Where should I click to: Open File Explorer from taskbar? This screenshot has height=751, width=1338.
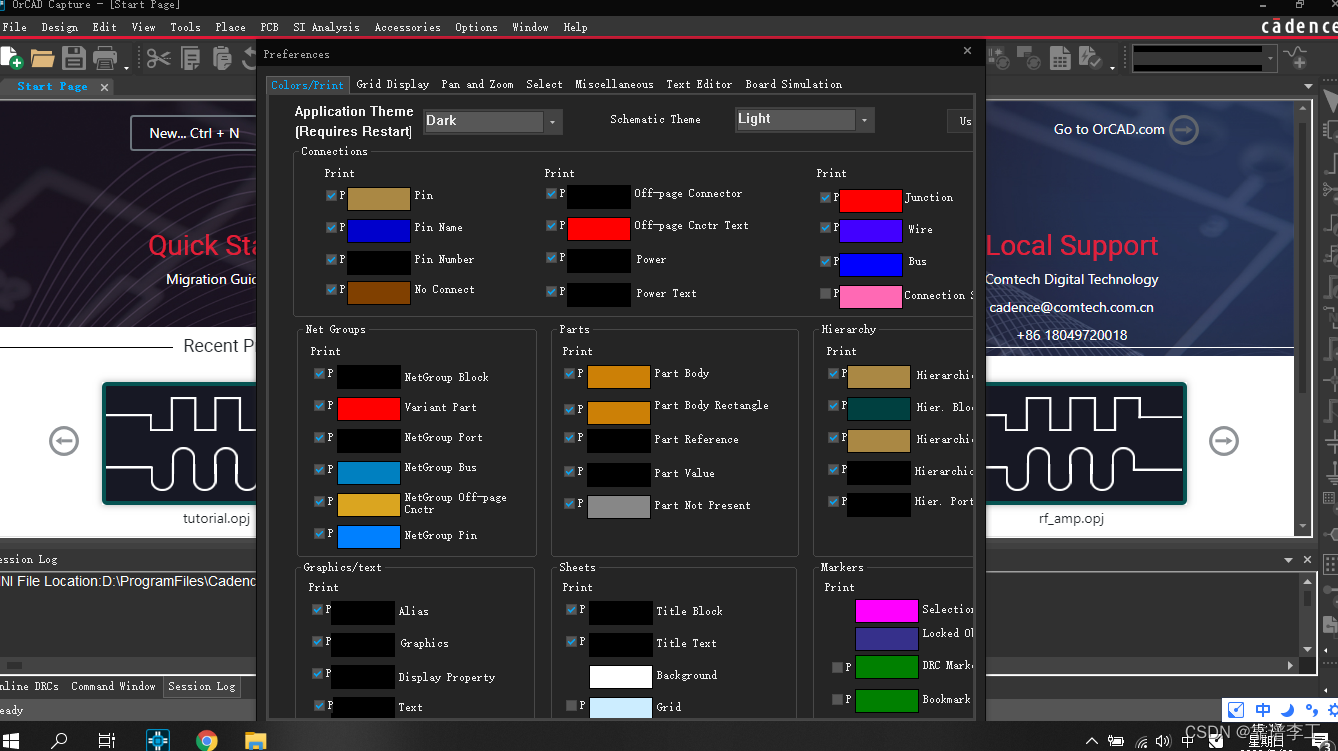[x=256, y=740]
